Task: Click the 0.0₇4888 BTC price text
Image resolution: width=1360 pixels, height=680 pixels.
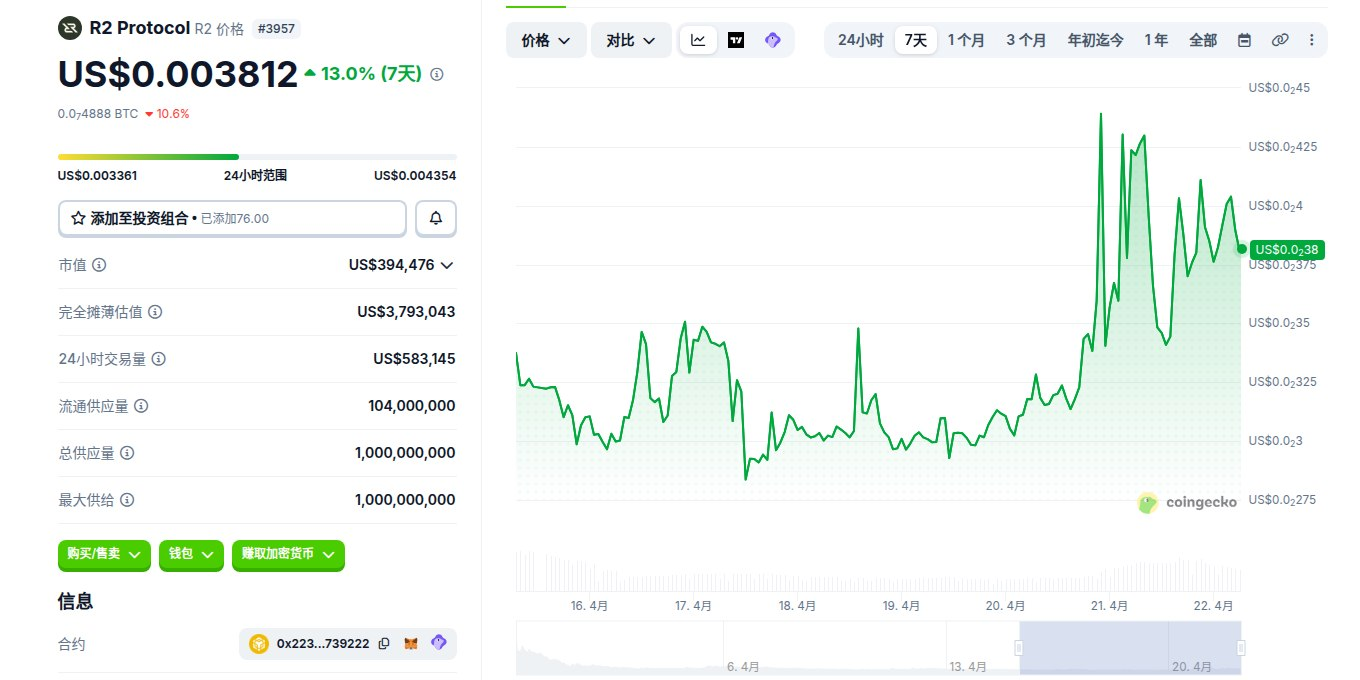Action: pos(98,114)
